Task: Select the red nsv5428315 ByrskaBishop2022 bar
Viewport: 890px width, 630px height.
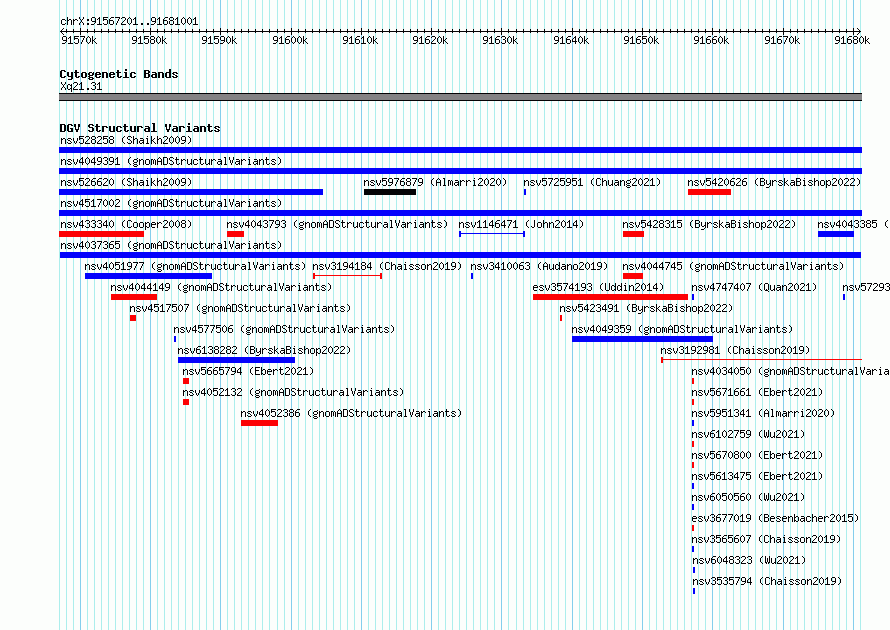Action: [633, 234]
